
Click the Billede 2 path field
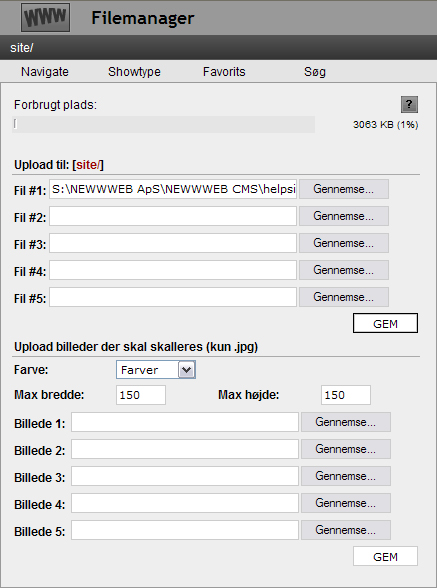tap(185, 449)
